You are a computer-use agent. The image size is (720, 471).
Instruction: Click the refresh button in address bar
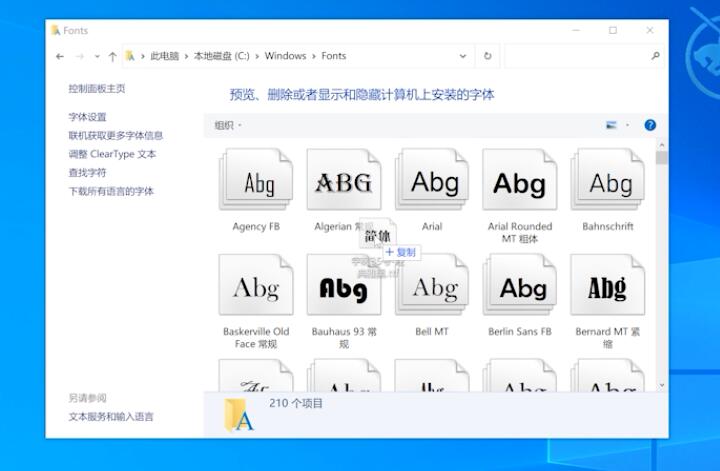point(488,56)
